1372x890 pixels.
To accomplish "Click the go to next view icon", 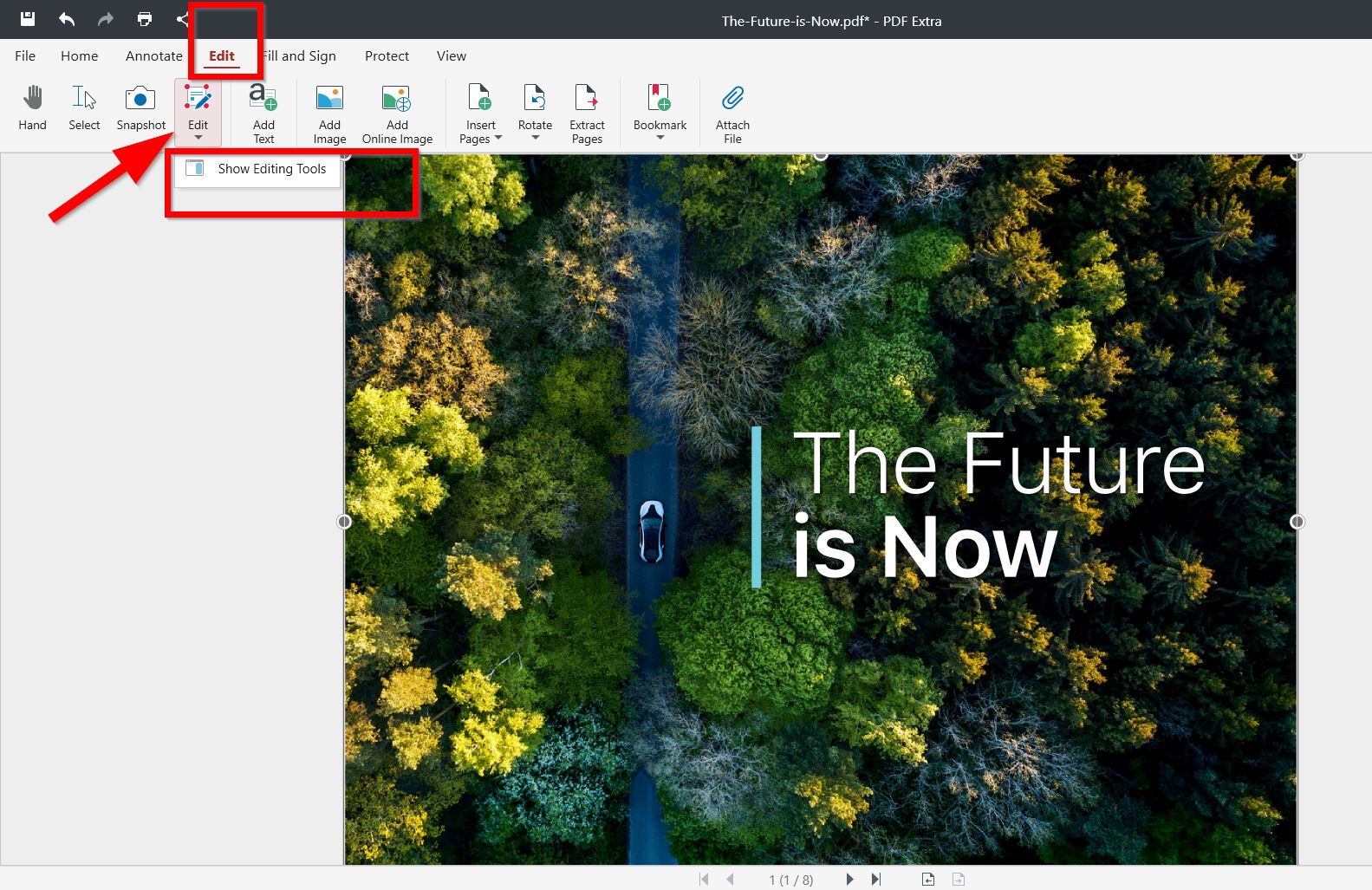I will pos(959,879).
